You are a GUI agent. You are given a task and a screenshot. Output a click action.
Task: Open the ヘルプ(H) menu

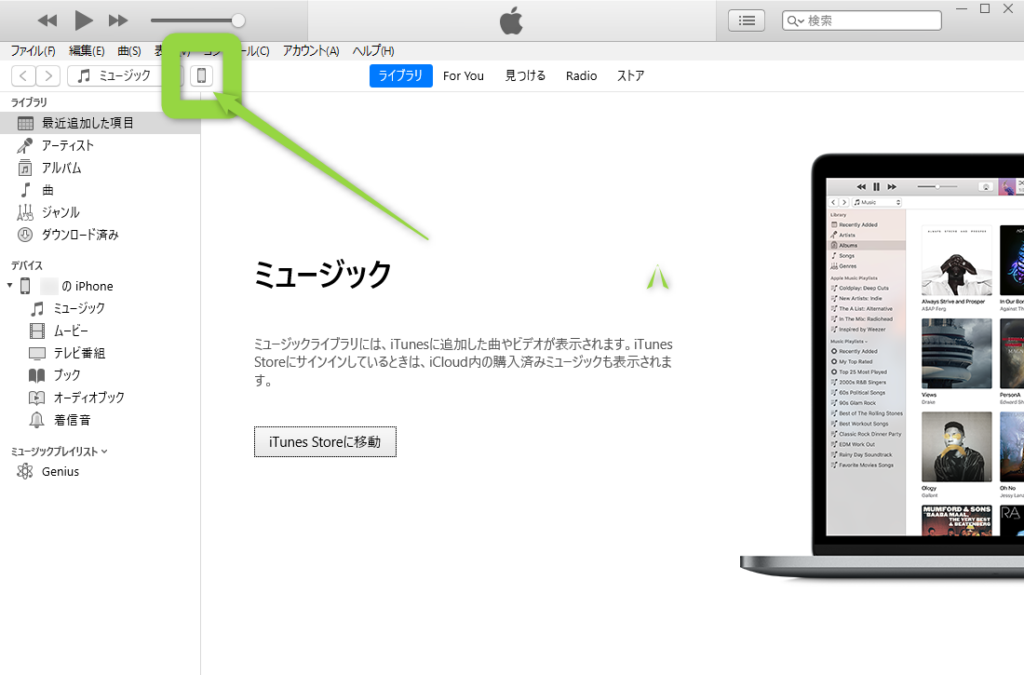(x=373, y=51)
